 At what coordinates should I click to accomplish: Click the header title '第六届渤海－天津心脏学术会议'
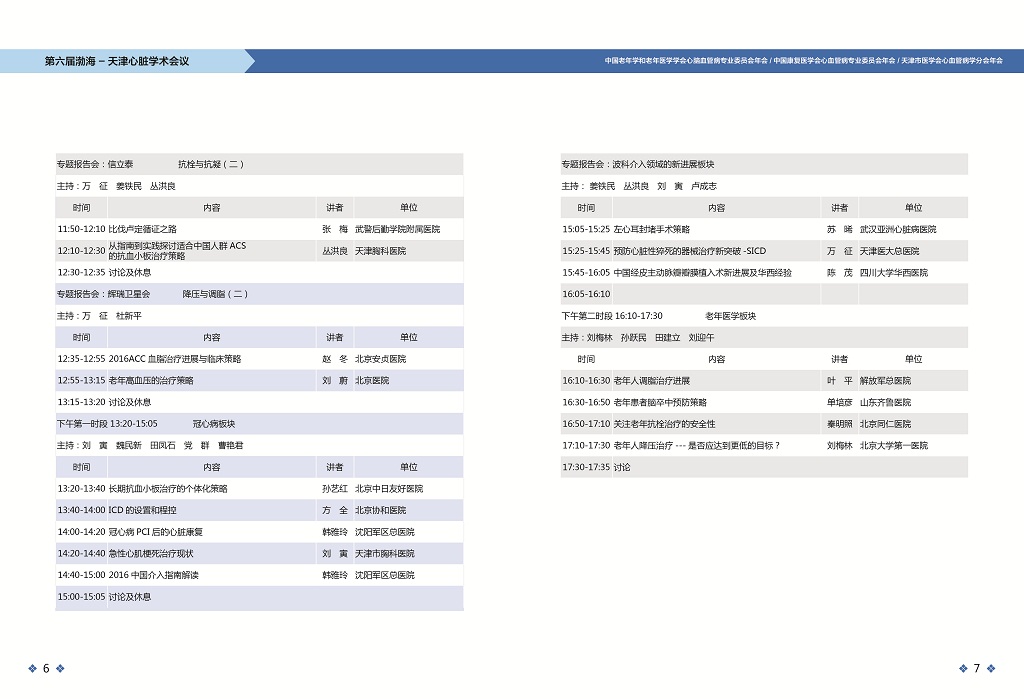pyautogui.click(x=117, y=61)
